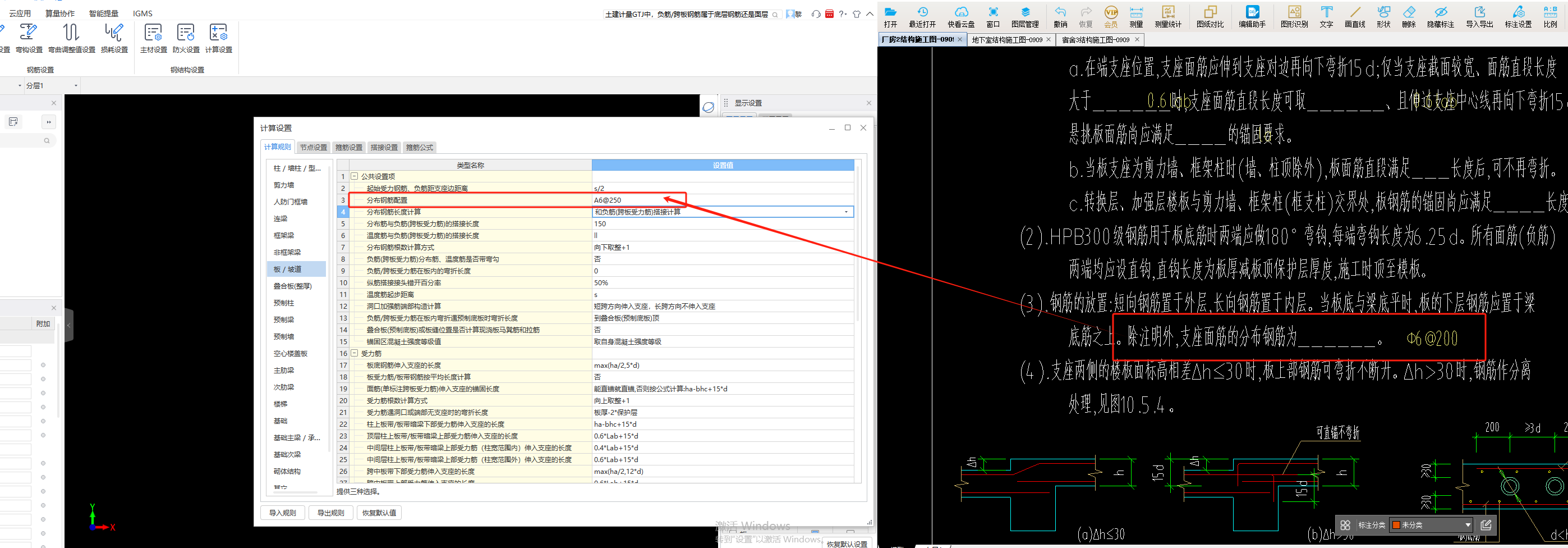Image resolution: width=1568 pixels, height=548 pixels.
Task: Set drawing scale with 比例
Action: (x=1551, y=16)
